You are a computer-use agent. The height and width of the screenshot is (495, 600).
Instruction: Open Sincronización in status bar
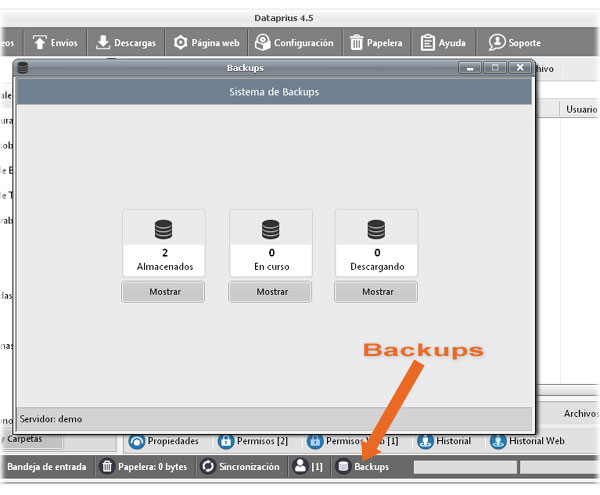(x=242, y=467)
